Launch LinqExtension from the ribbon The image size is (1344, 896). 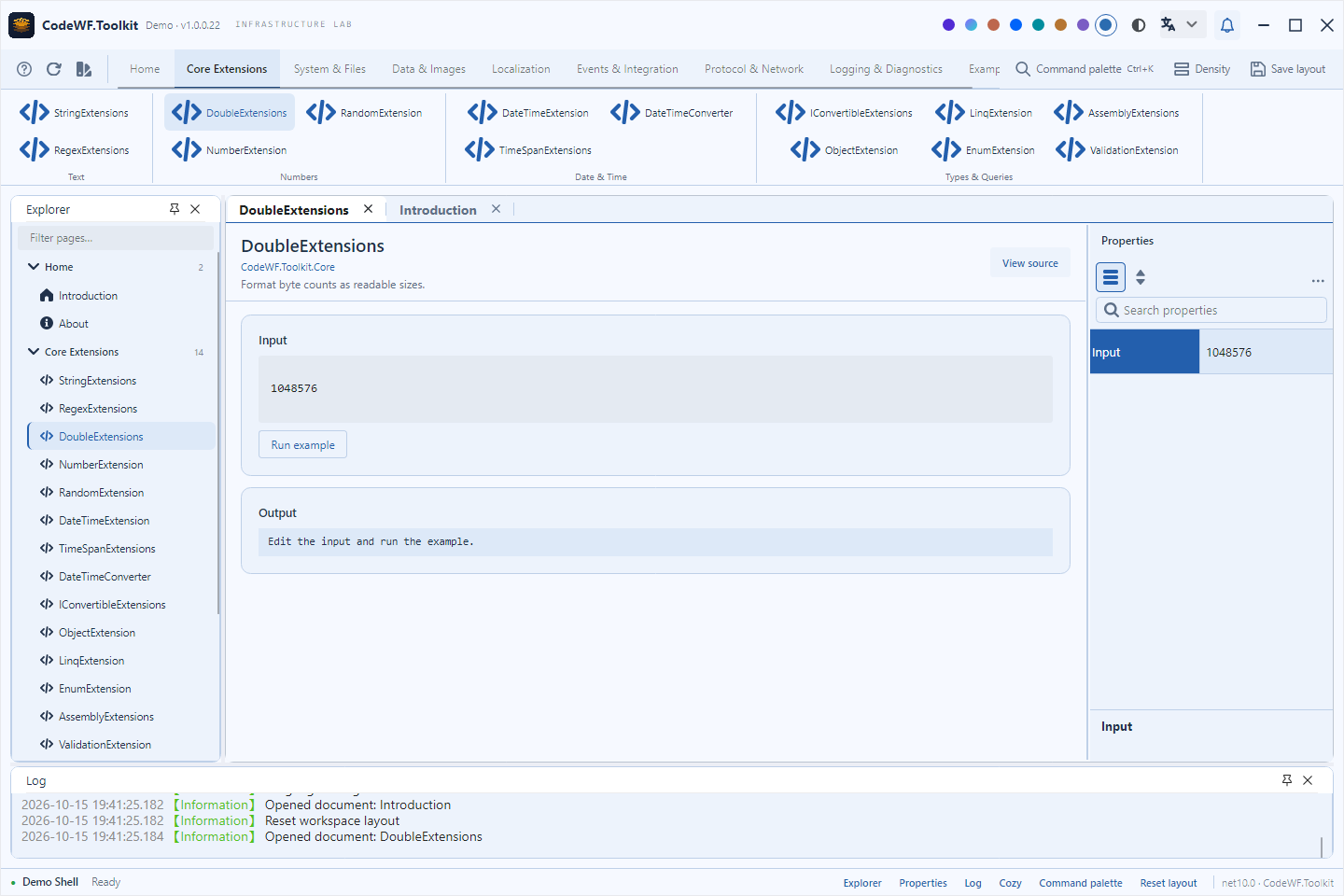point(984,113)
